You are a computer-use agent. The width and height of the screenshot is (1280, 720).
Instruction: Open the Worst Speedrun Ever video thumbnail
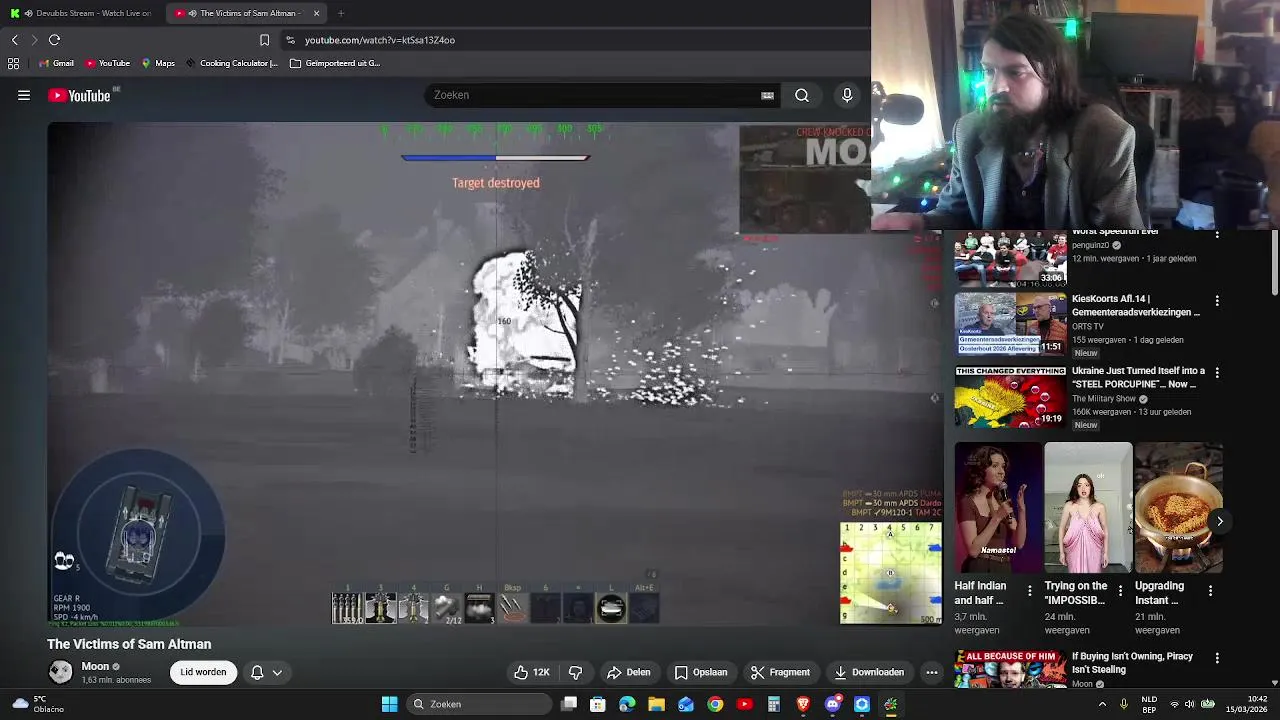pyautogui.click(x=1010, y=259)
